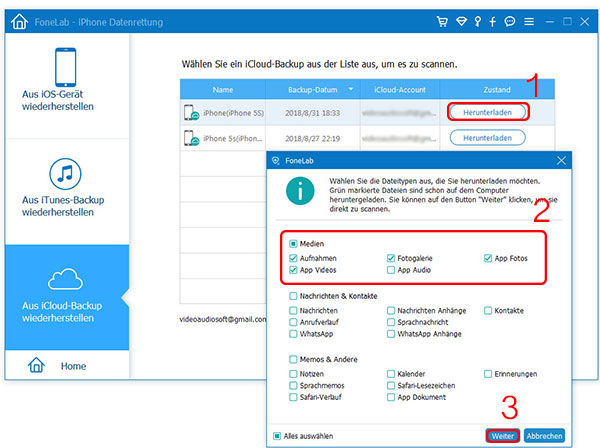600x448 pixels.
Task: Enable the Nachrichten checkbox
Action: [293, 310]
